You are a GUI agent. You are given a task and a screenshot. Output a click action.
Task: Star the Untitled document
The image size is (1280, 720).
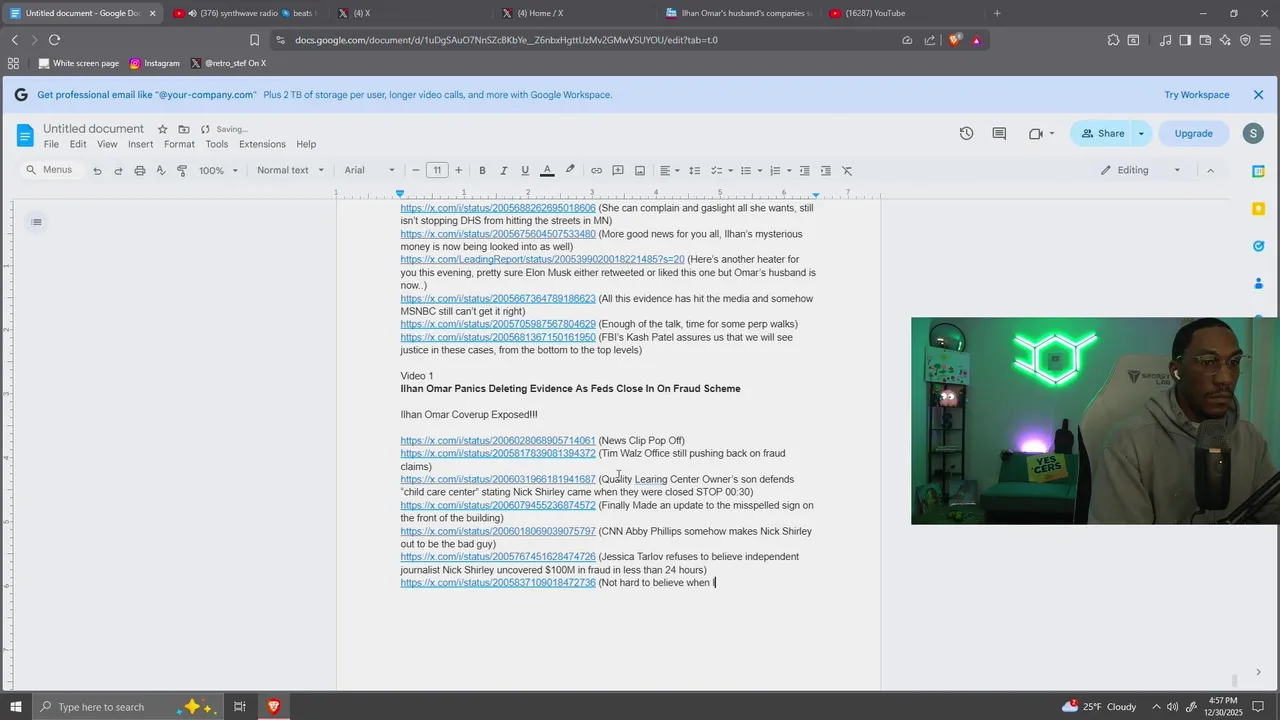click(163, 129)
